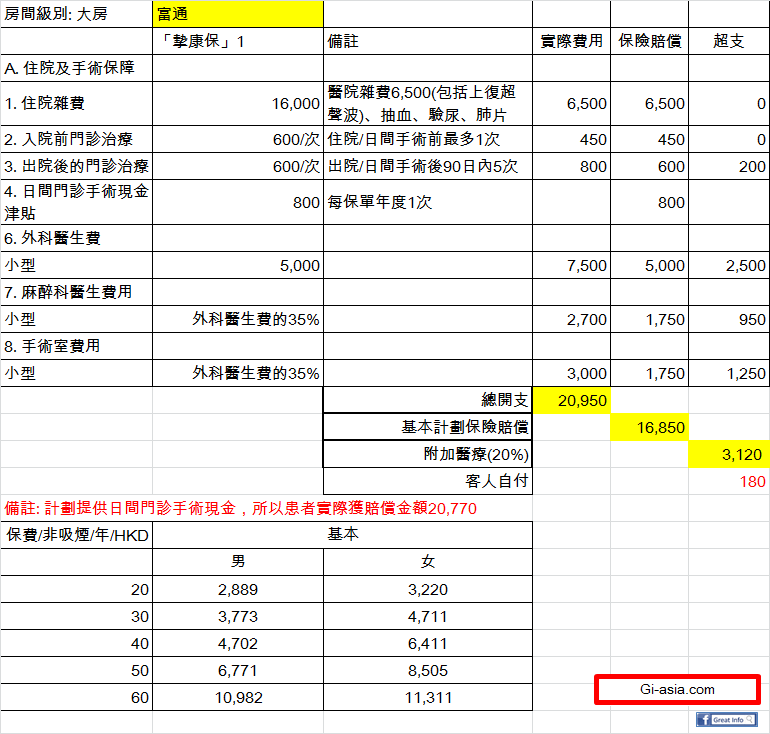Viewport: 770px width, 734px height.
Task: Select the 2. 入院前門診治療 label
Action: click(77, 139)
